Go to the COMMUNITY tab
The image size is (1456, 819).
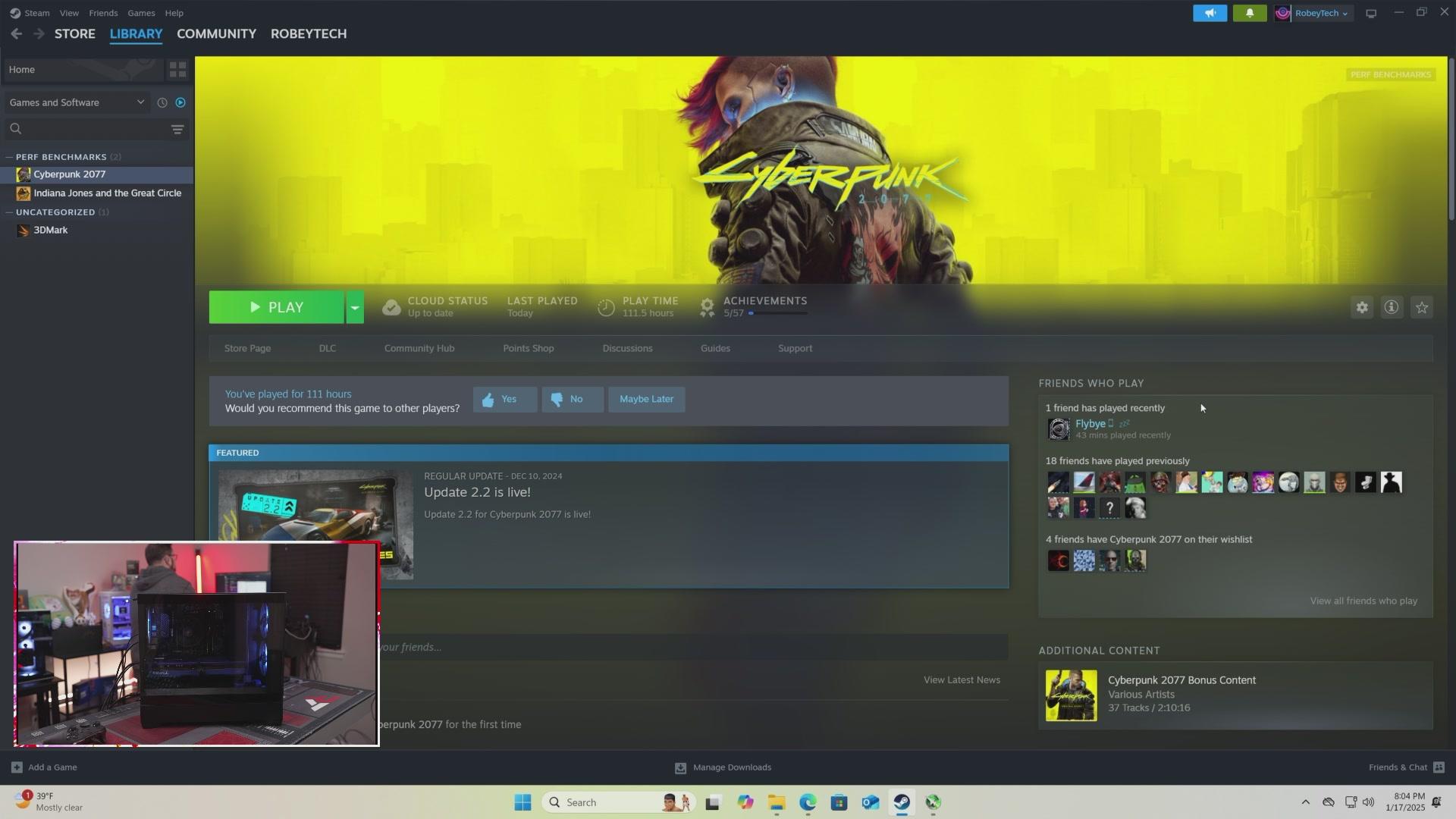point(216,33)
